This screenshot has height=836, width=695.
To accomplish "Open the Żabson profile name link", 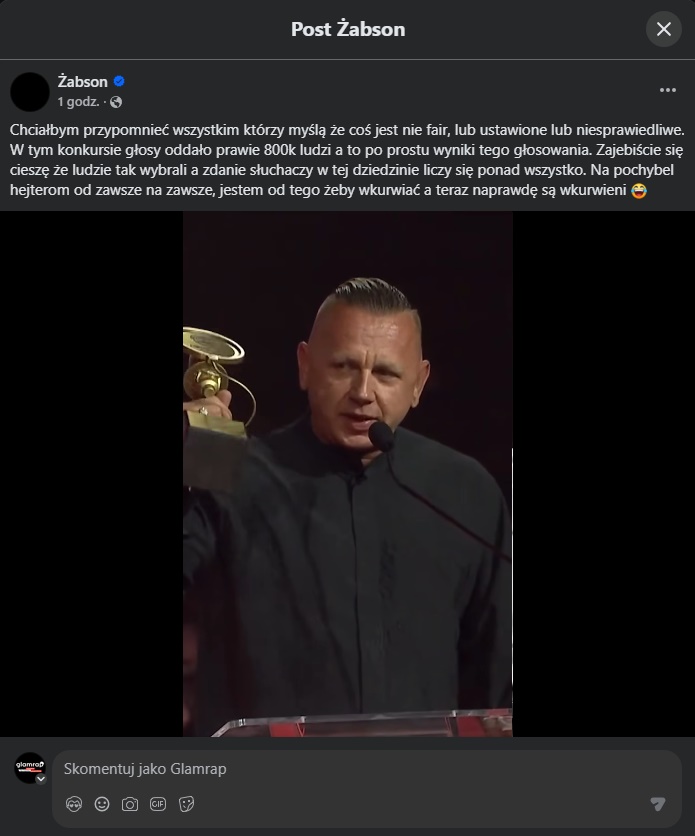I will [83, 82].
